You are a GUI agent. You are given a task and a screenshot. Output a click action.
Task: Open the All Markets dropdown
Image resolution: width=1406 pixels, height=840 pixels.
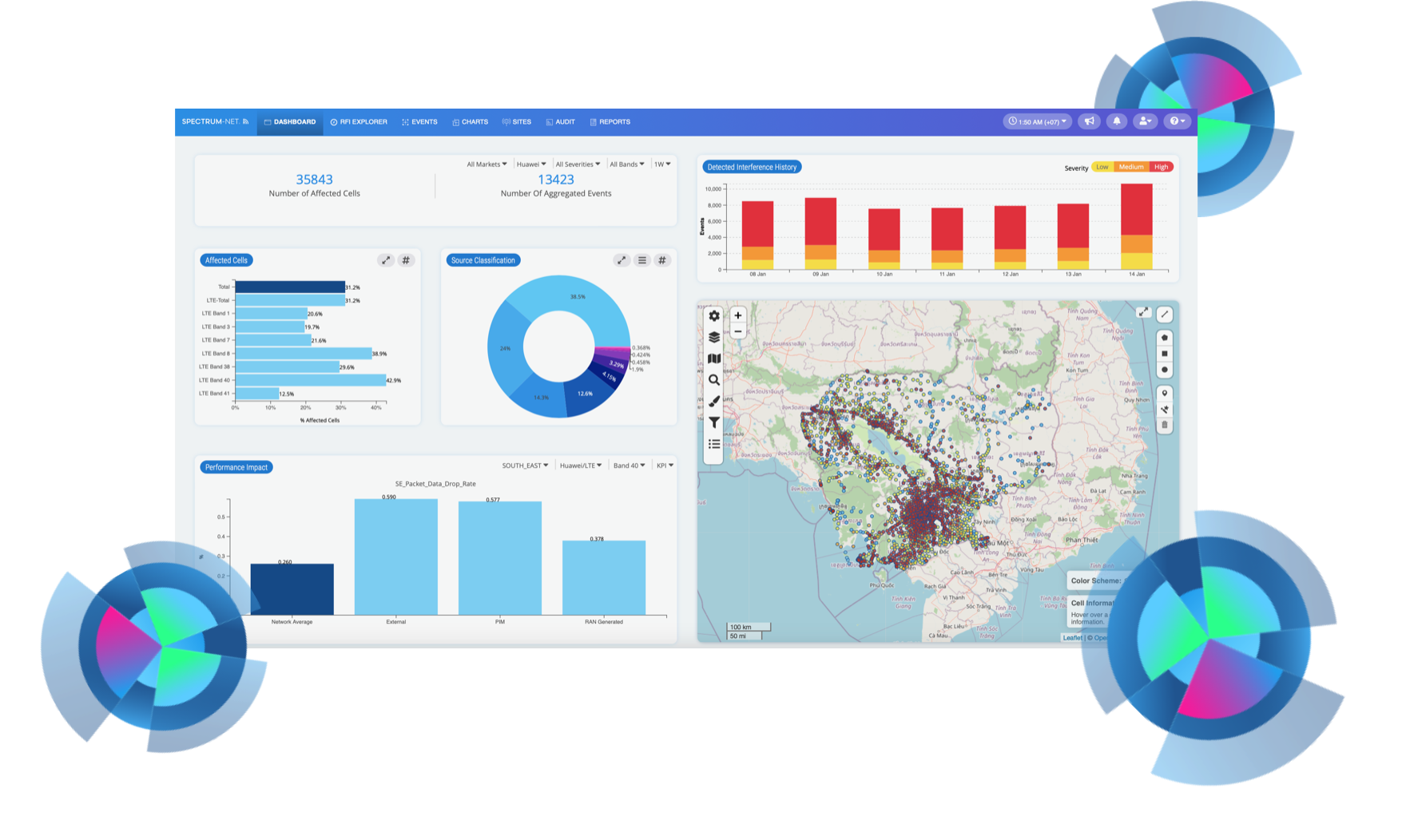click(487, 164)
